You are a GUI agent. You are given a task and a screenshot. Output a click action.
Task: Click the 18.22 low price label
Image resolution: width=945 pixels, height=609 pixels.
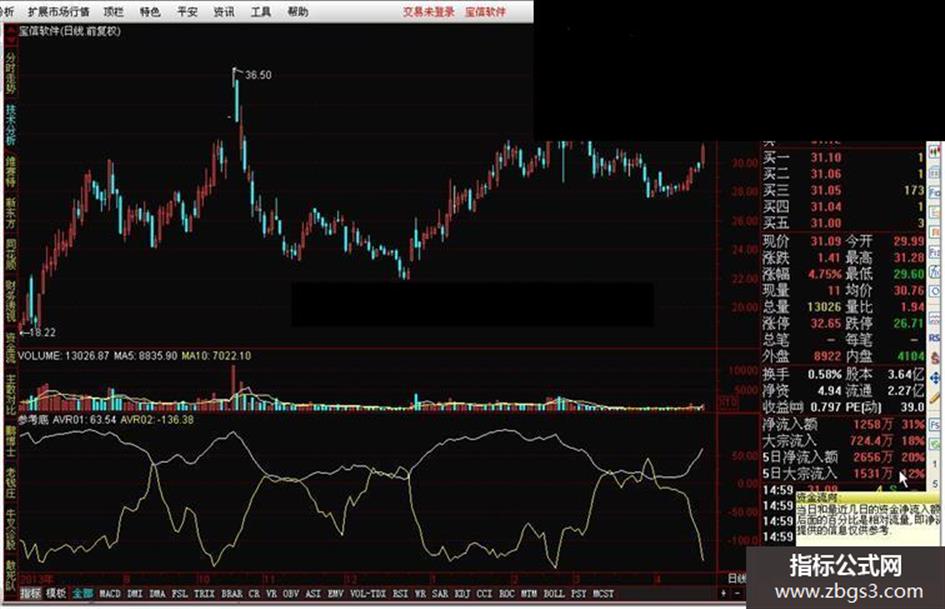pyautogui.click(x=42, y=332)
